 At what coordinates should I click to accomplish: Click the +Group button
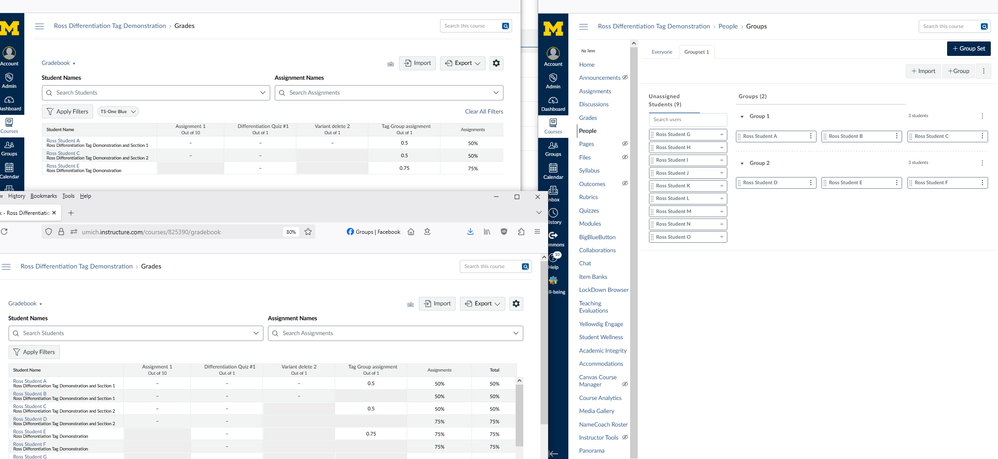click(x=959, y=71)
